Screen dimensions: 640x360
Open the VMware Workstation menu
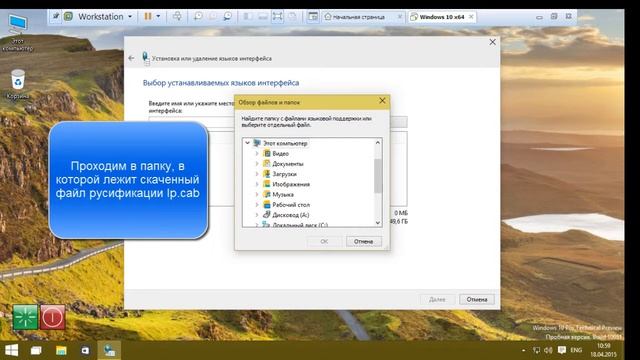[x=105, y=17]
